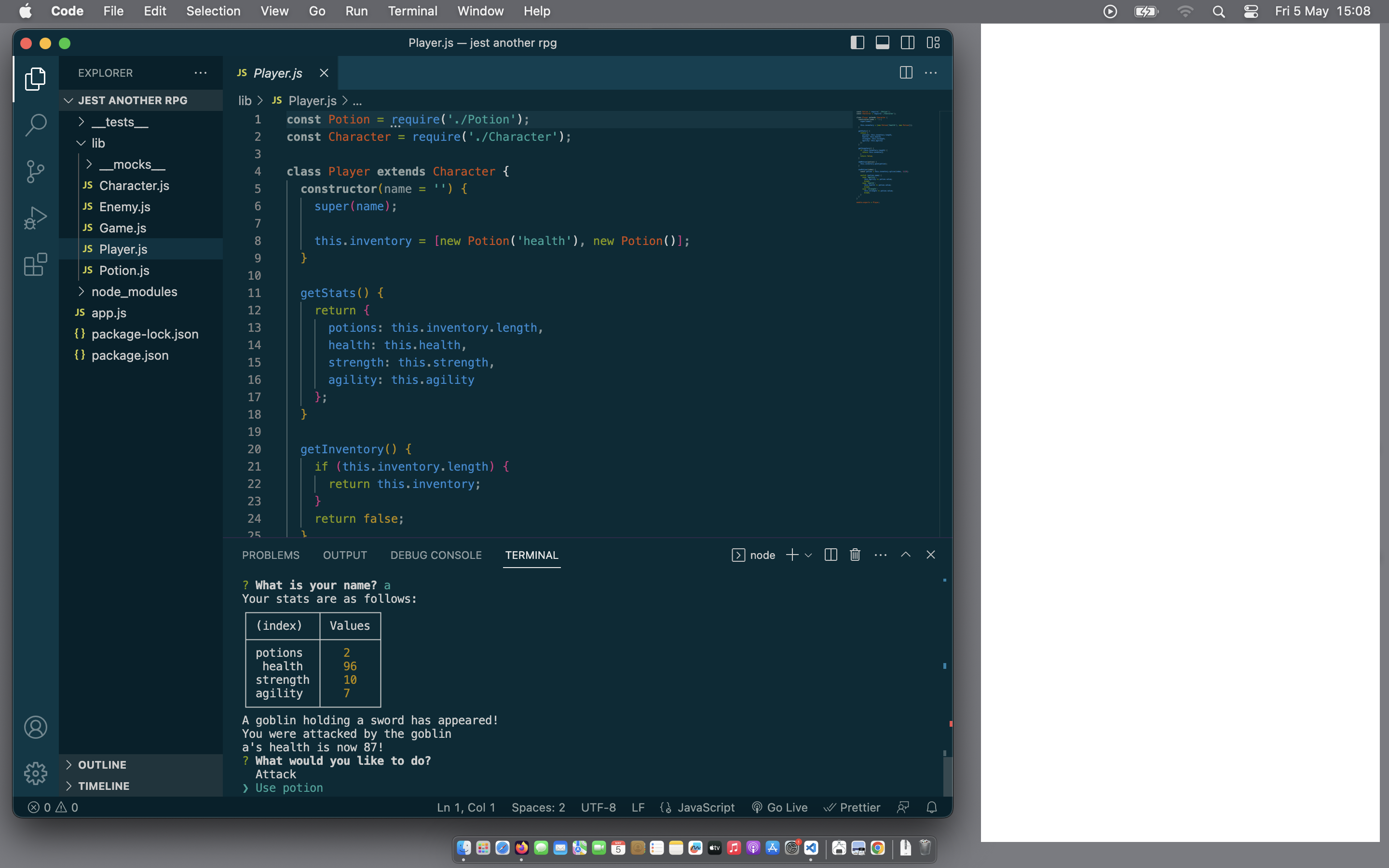
Task: Open Explorer Views and More Actions
Action: (x=200, y=73)
